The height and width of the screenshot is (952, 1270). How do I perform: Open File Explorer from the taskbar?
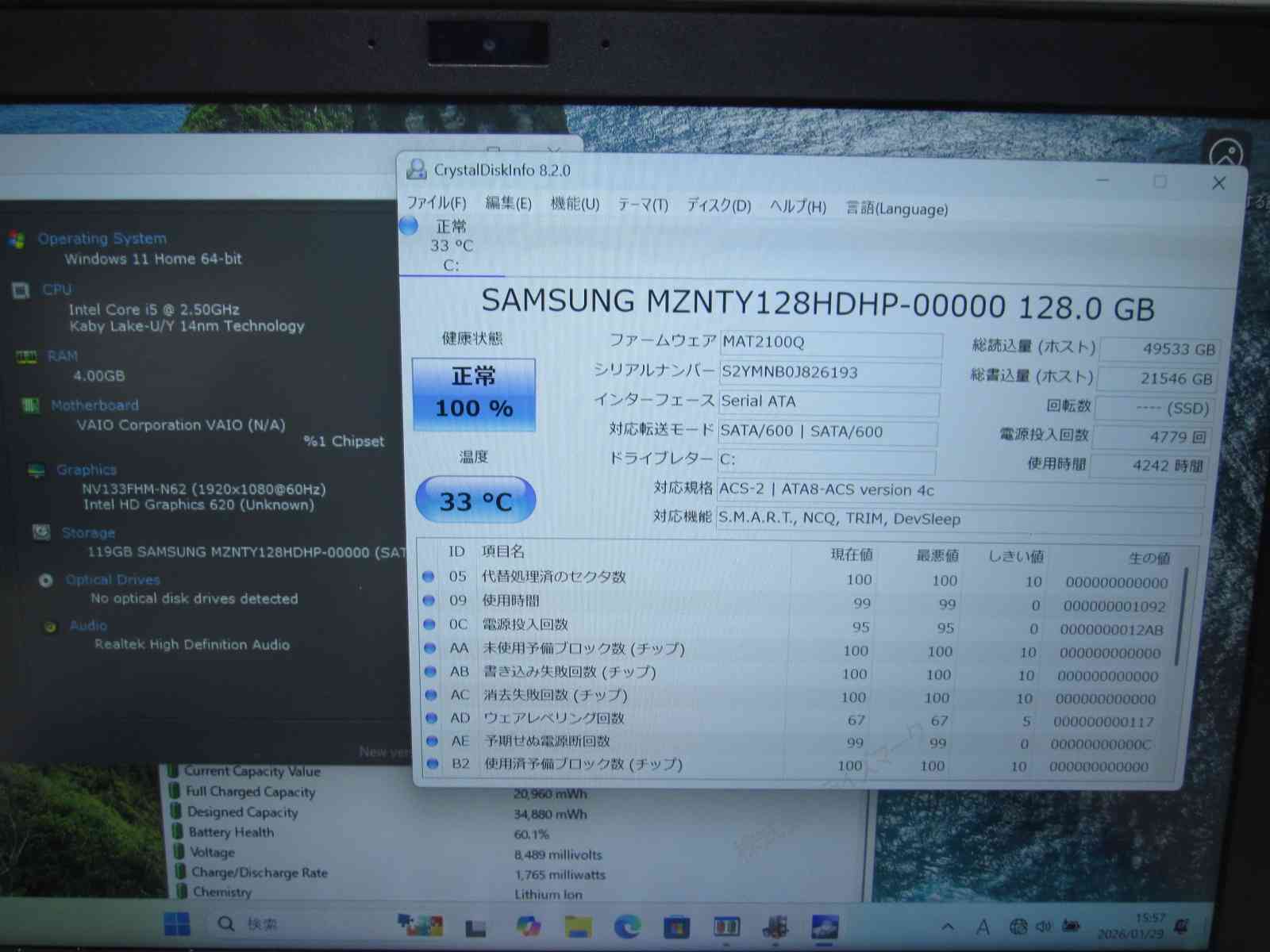(578, 926)
